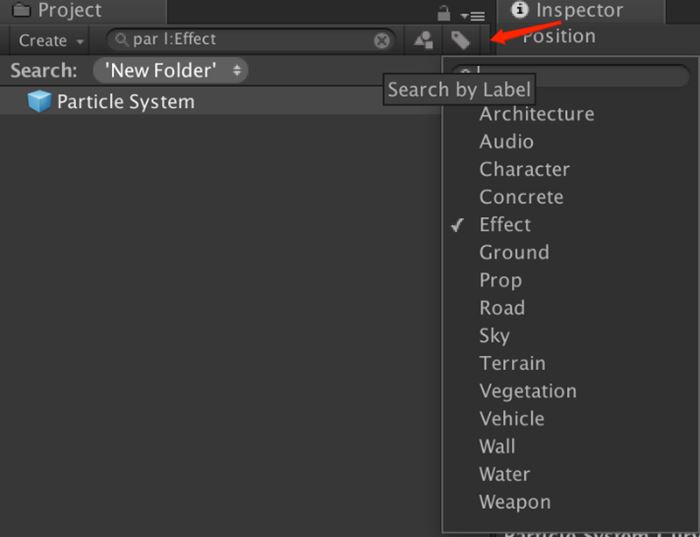Click the label filter search box
This screenshot has width=700, height=537.
click(x=580, y=76)
